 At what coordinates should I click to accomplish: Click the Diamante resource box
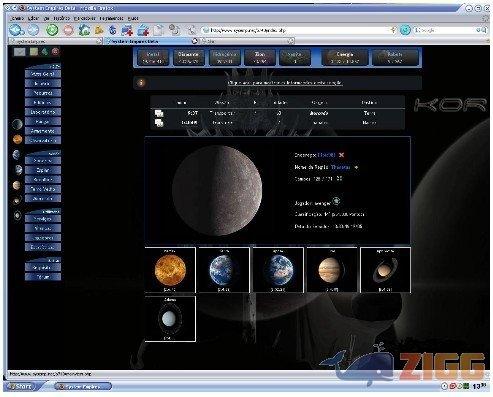(188, 57)
